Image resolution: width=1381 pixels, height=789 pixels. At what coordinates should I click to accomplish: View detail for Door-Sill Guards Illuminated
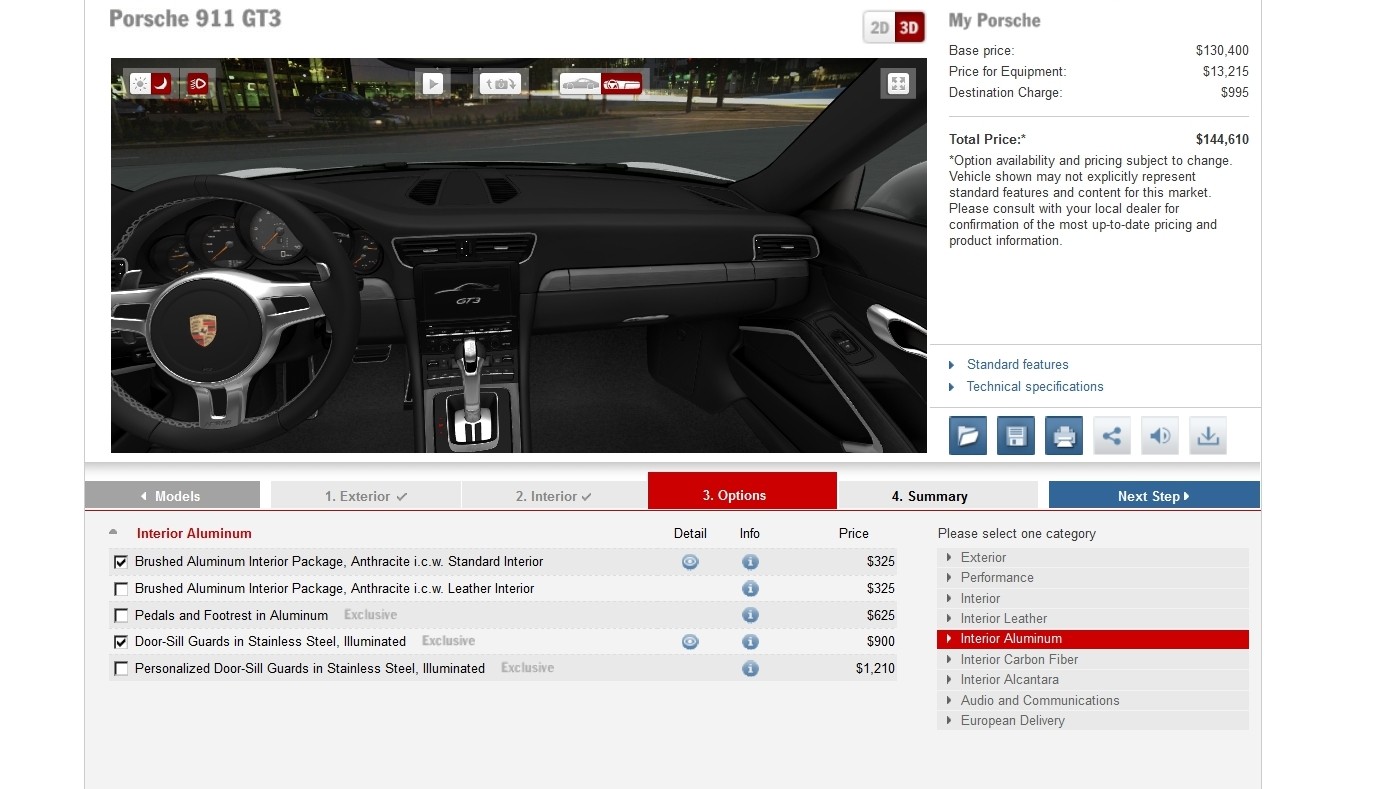pyautogui.click(x=690, y=642)
